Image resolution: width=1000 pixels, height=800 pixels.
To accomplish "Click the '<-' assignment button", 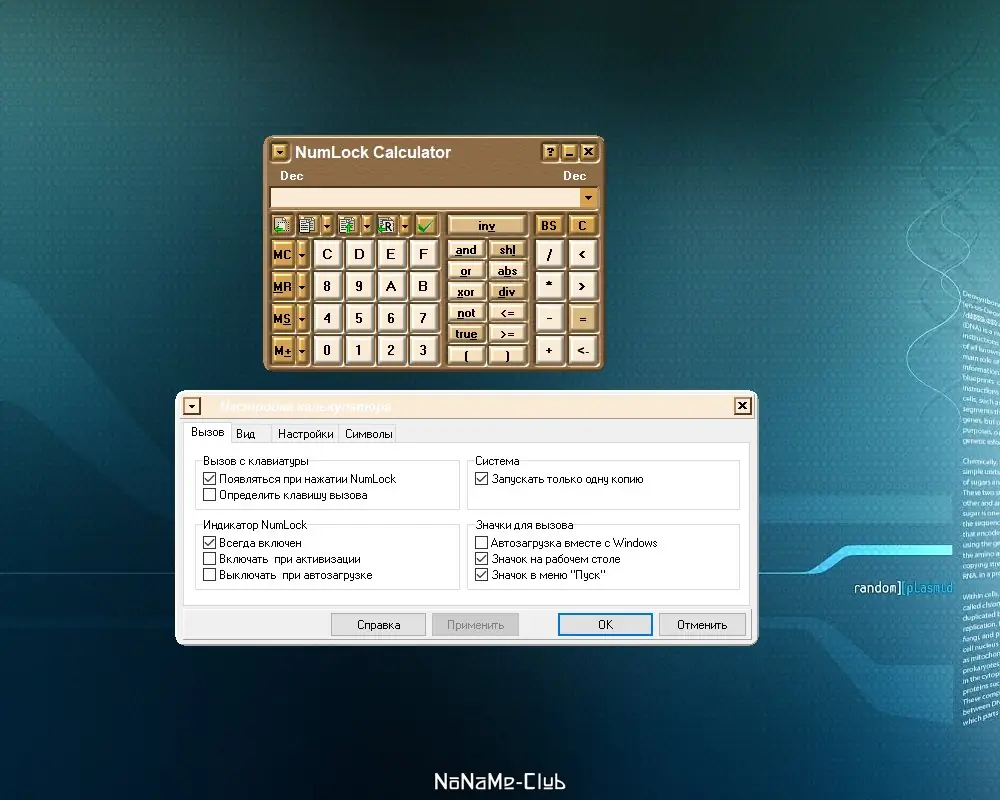I will click(x=582, y=350).
